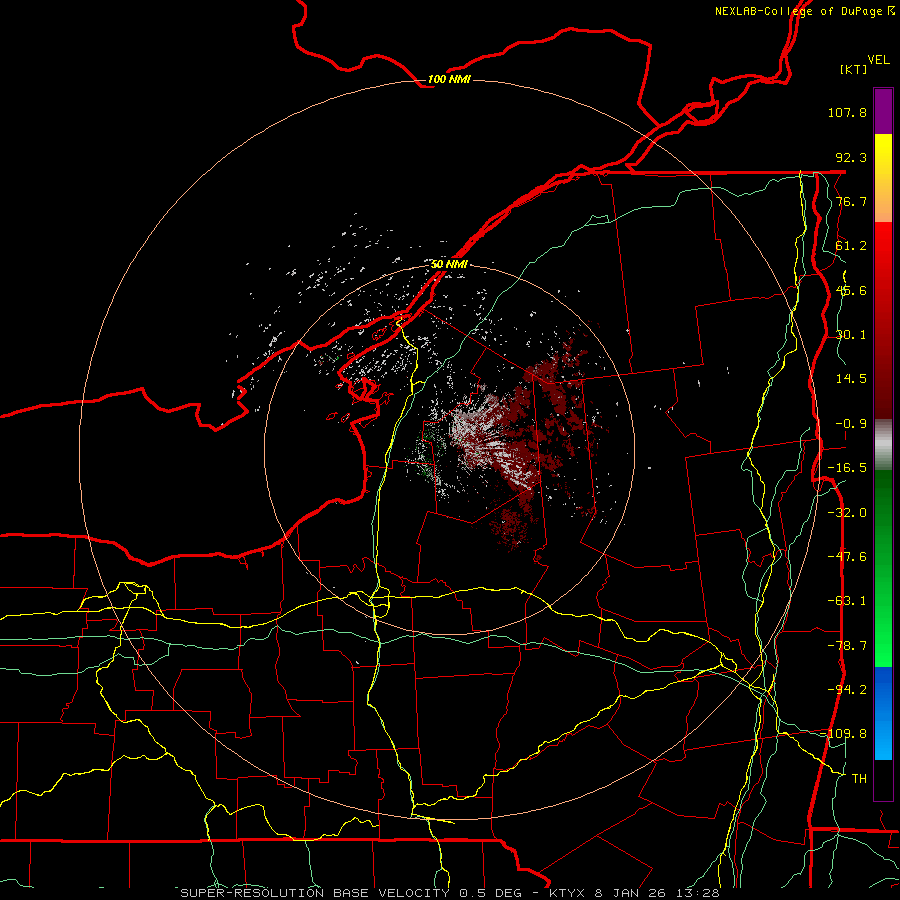Pick the green segment of the color bar
Image resolution: width=900 pixels, height=900 pixels.
pyautogui.click(x=883, y=568)
